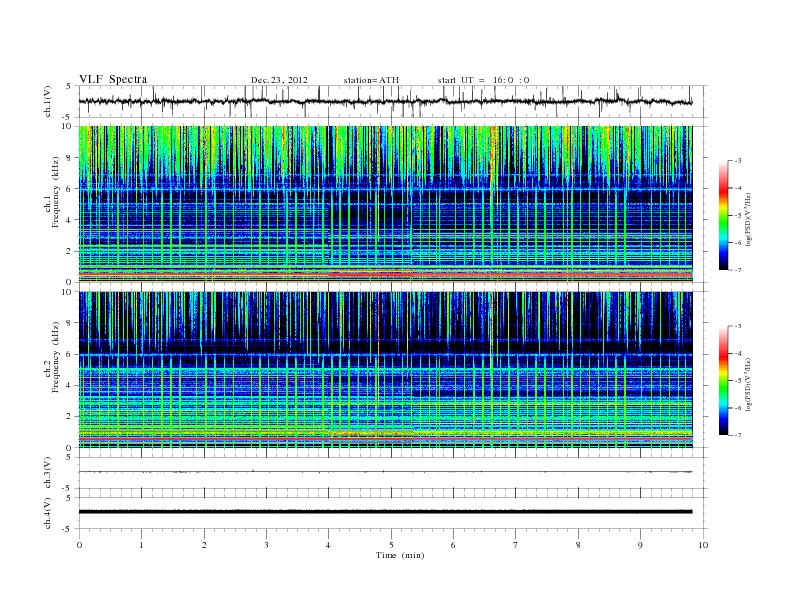The width and height of the screenshot is (792, 612).
Task: Click the ch.2 spectrogram color bar
Action: tap(723, 381)
